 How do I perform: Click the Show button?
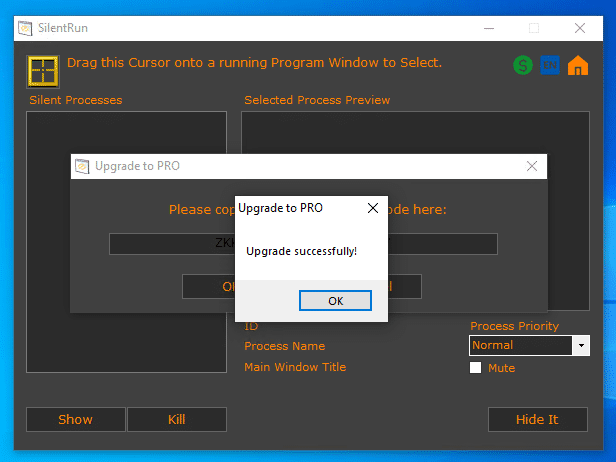click(75, 420)
